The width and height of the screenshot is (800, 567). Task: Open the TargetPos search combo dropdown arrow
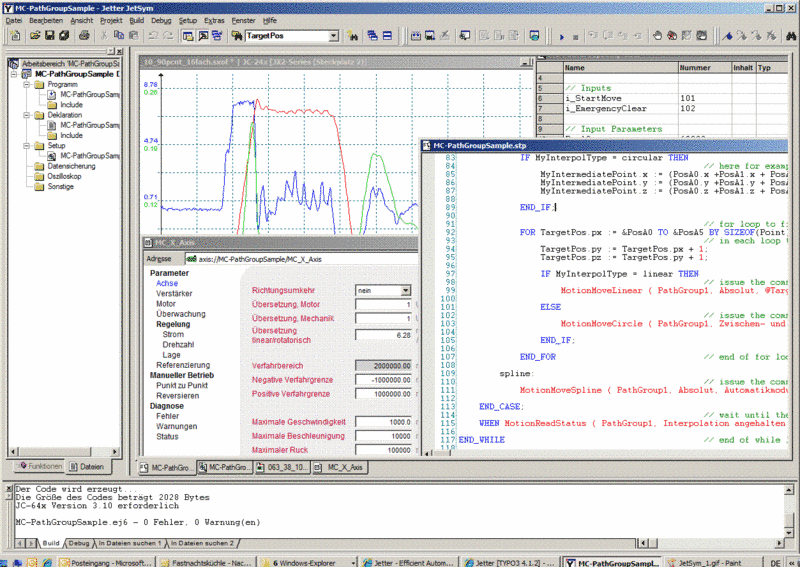point(333,36)
